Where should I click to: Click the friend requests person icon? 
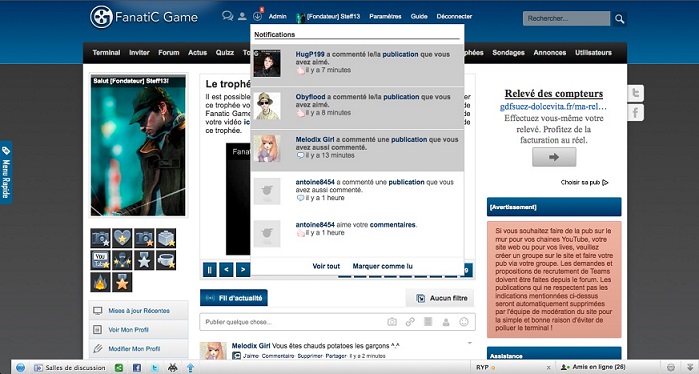[x=242, y=16]
